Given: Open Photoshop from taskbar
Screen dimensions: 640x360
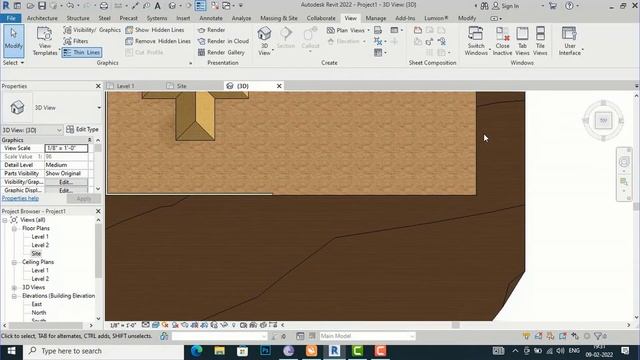Looking at the screenshot, I should pos(265,351).
